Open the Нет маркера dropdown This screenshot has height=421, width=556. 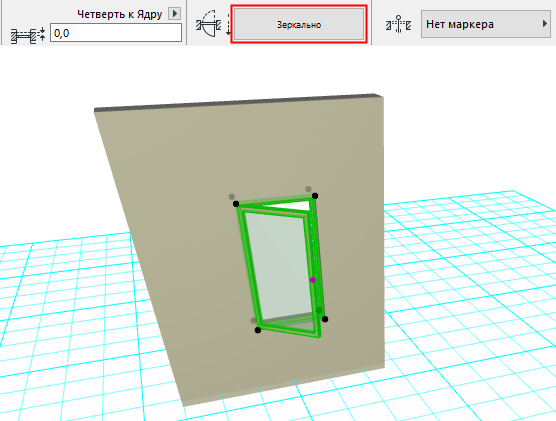click(485, 24)
